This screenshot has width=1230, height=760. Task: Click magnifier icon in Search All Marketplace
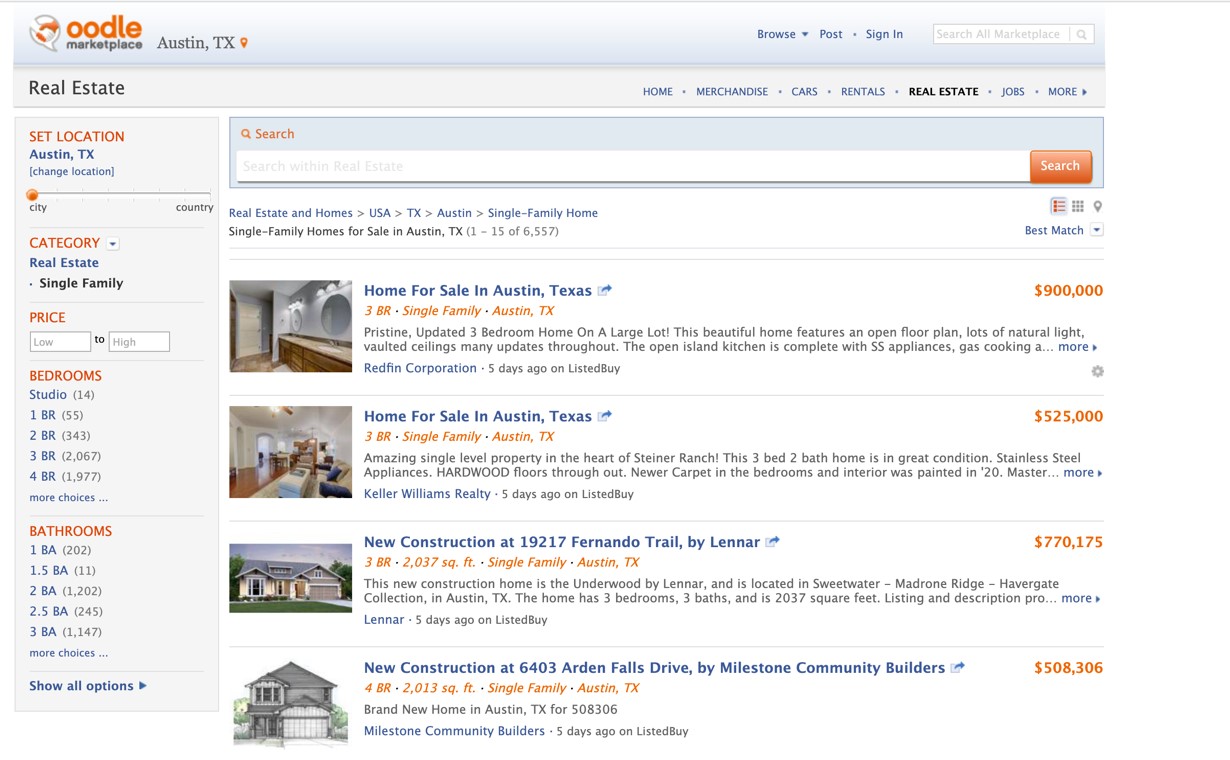(1081, 34)
